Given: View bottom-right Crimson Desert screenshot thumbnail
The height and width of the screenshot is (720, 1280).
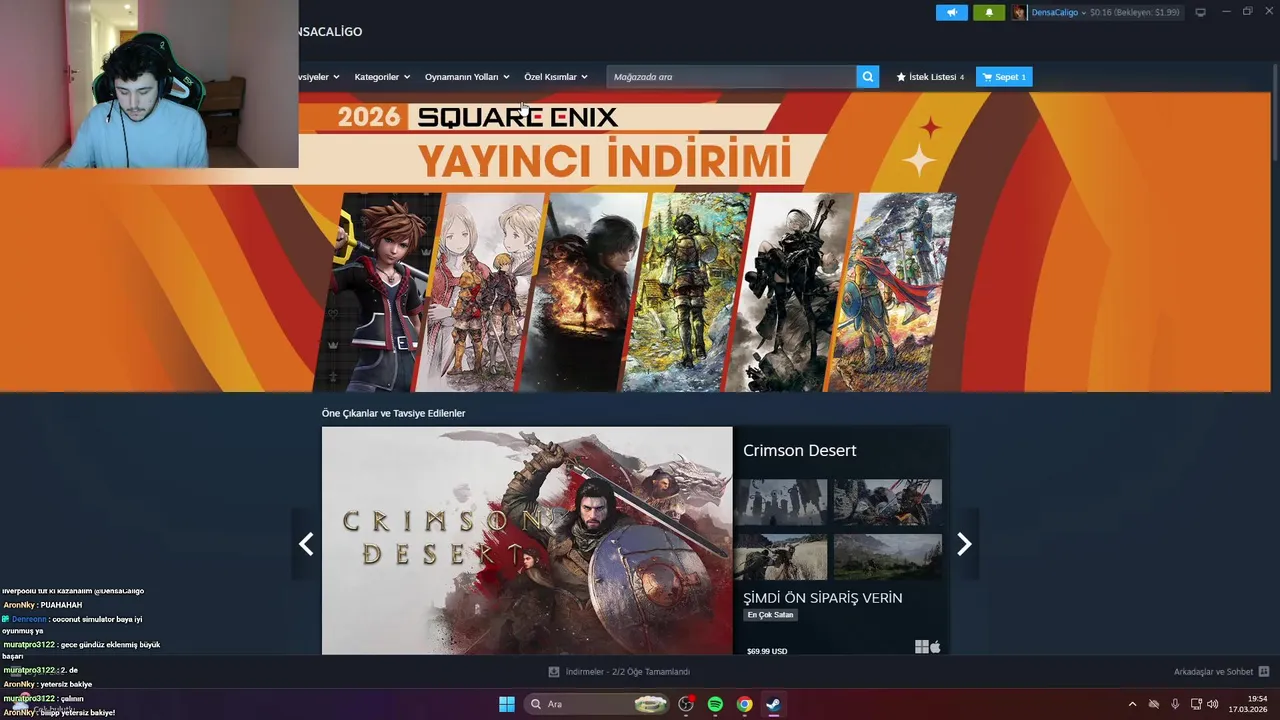Looking at the screenshot, I should 888,557.
